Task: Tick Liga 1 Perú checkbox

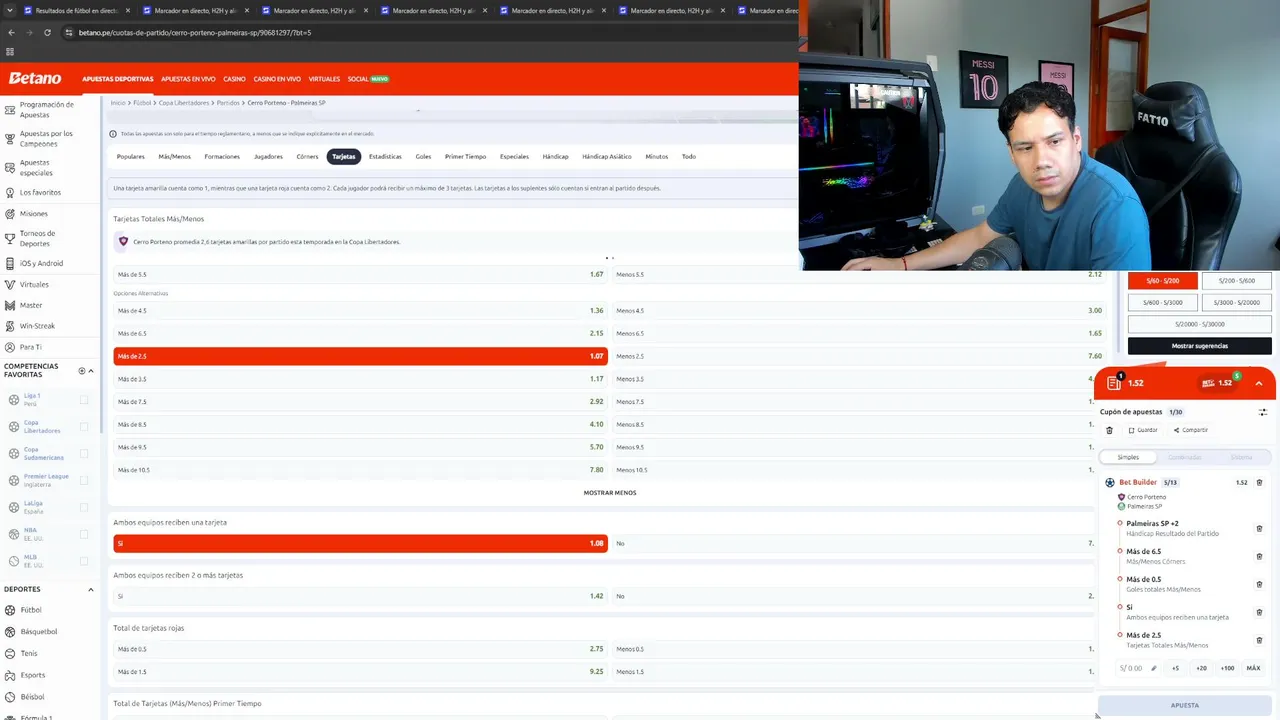Action: coord(84,400)
